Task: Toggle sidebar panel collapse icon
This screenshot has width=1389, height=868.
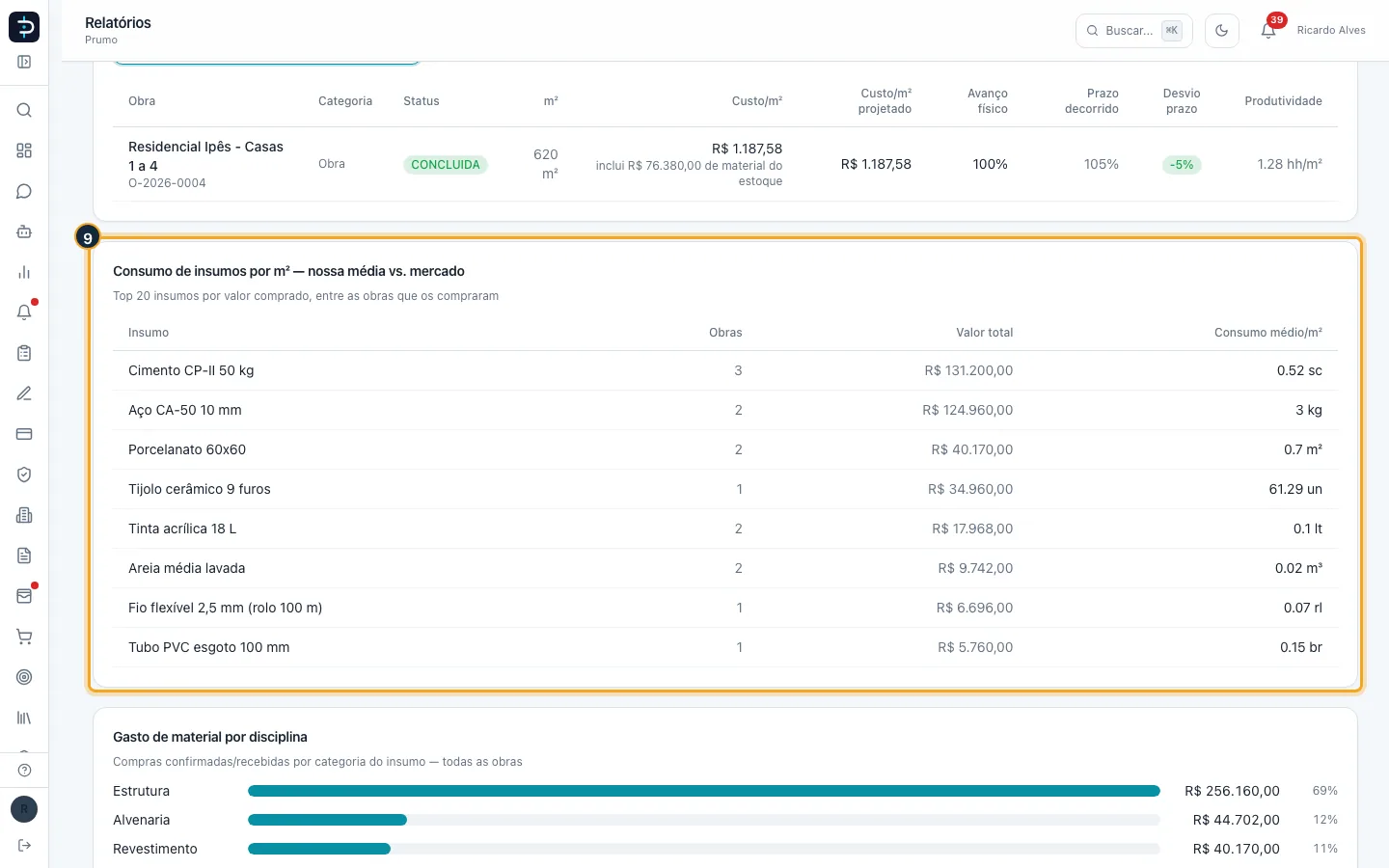Action: (24, 62)
